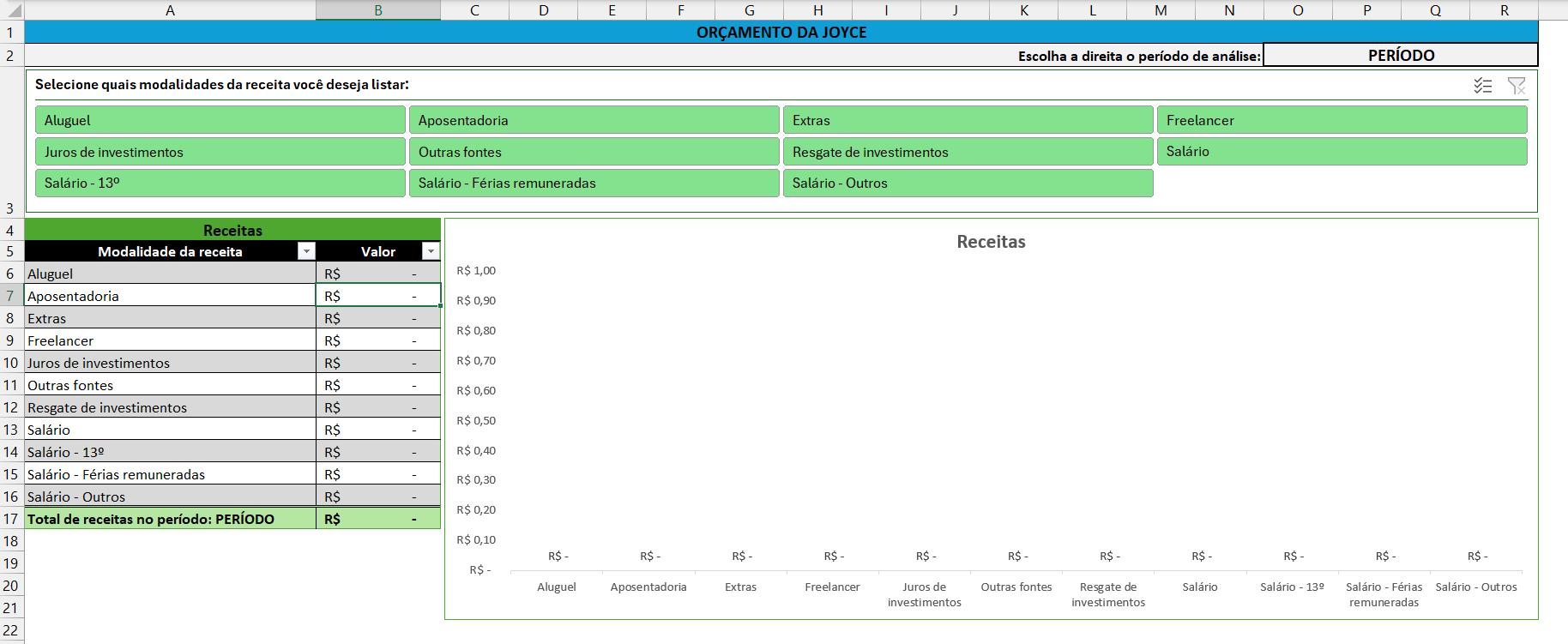Click the select-all corner of the sheet
The image size is (1568, 644).
click(11, 10)
